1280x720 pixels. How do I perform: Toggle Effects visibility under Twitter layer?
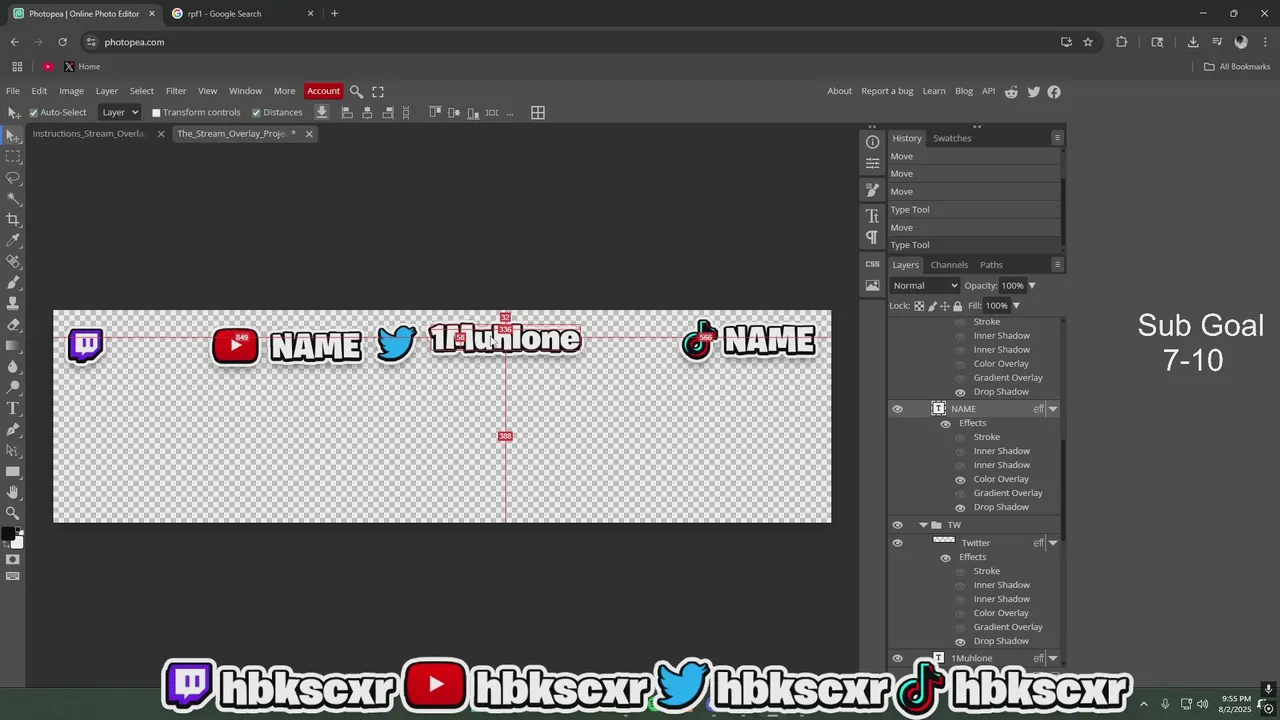pyautogui.click(x=945, y=557)
